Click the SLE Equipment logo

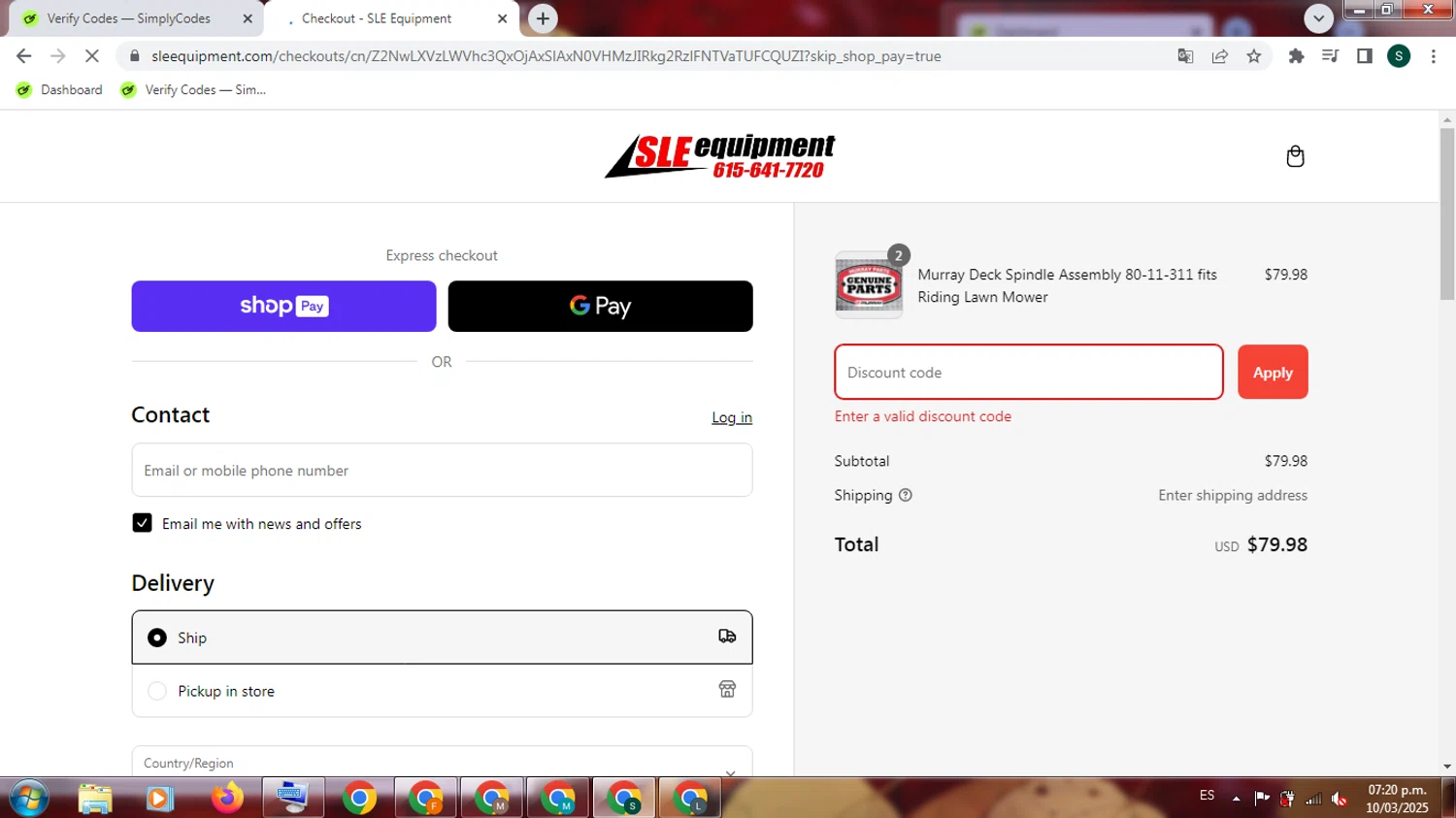[719, 156]
